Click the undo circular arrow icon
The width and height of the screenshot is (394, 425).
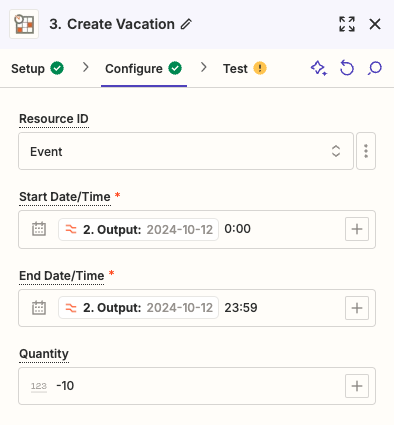tap(347, 68)
